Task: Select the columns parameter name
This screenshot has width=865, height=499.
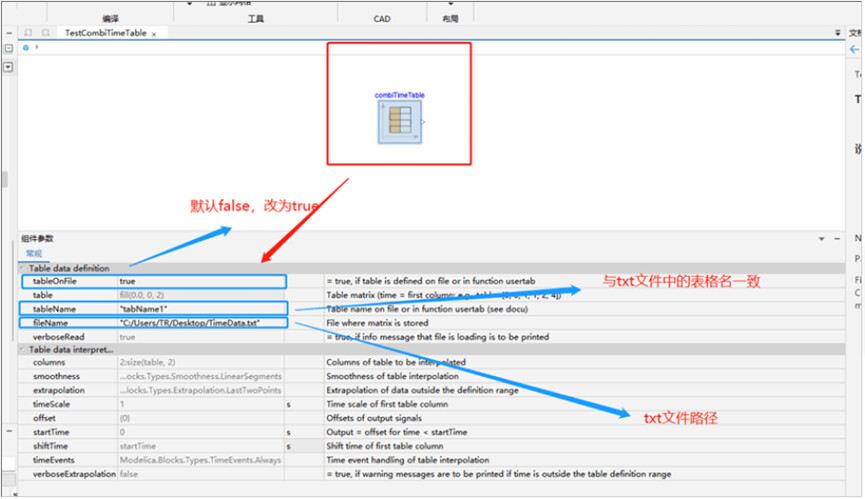Action: click(49, 363)
